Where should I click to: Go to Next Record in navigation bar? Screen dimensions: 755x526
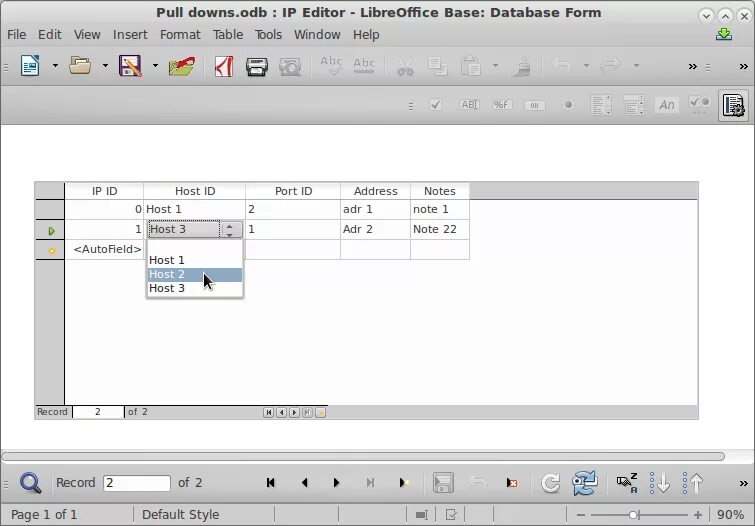click(x=336, y=483)
